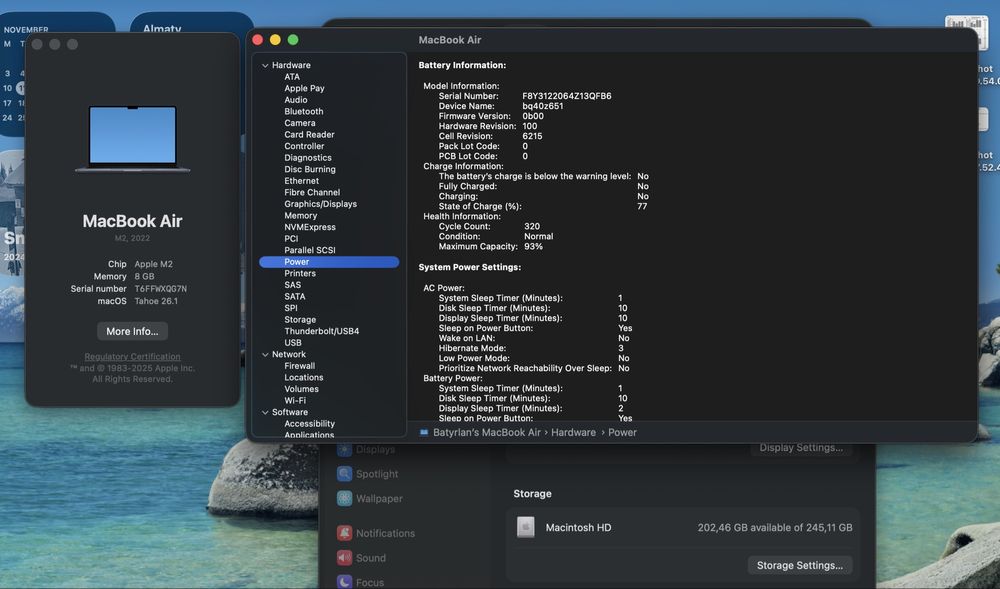Screen dimensions: 1000x589
Task: Select ATA in Hardware list
Action: point(292,76)
